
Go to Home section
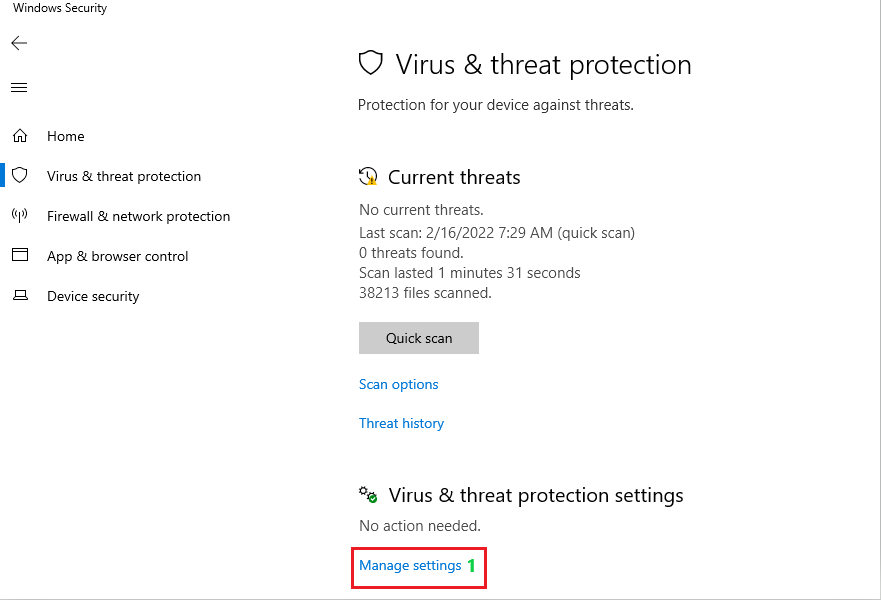[x=66, y=137]
